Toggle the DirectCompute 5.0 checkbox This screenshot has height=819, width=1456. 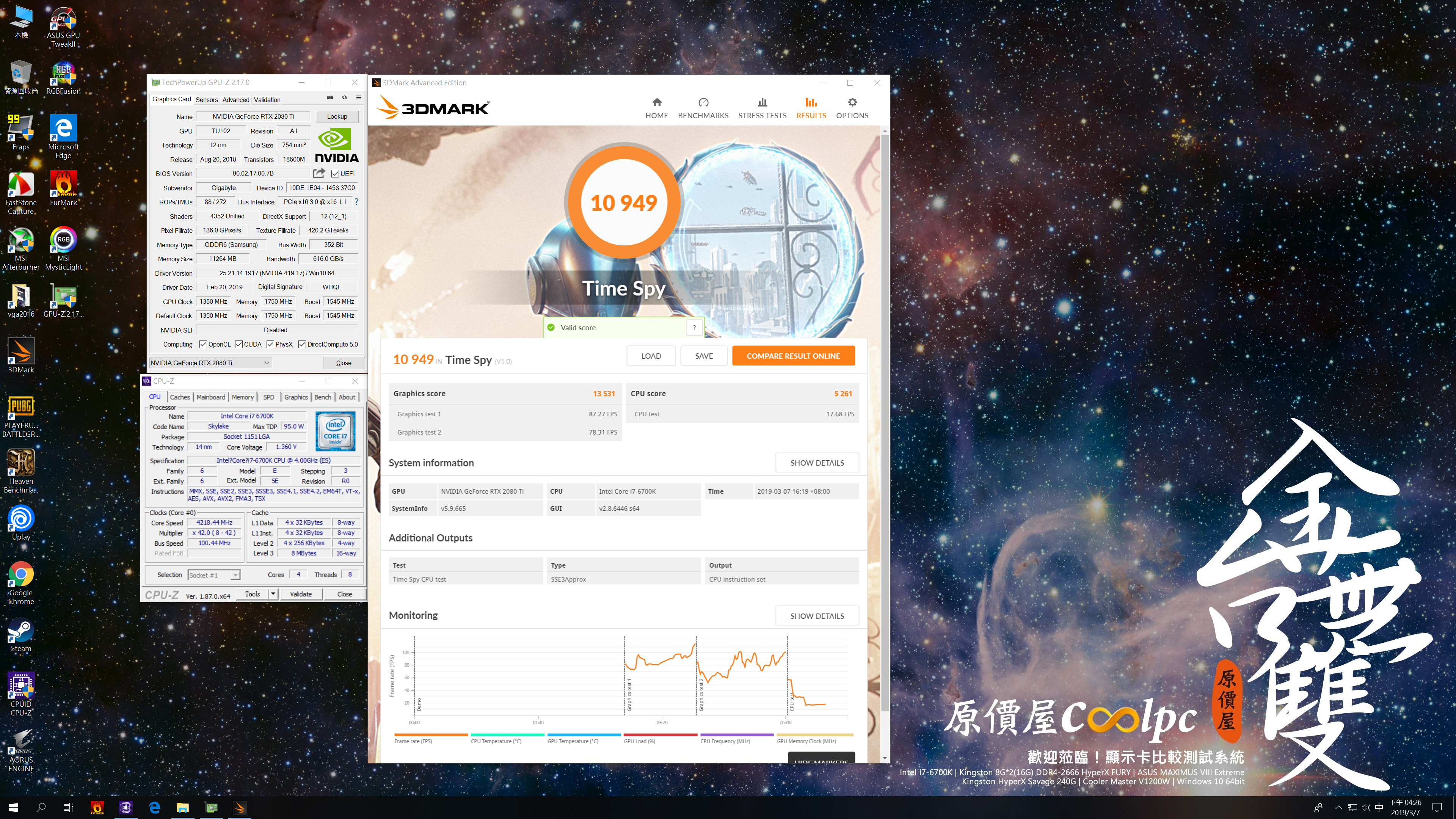(302, 344)
